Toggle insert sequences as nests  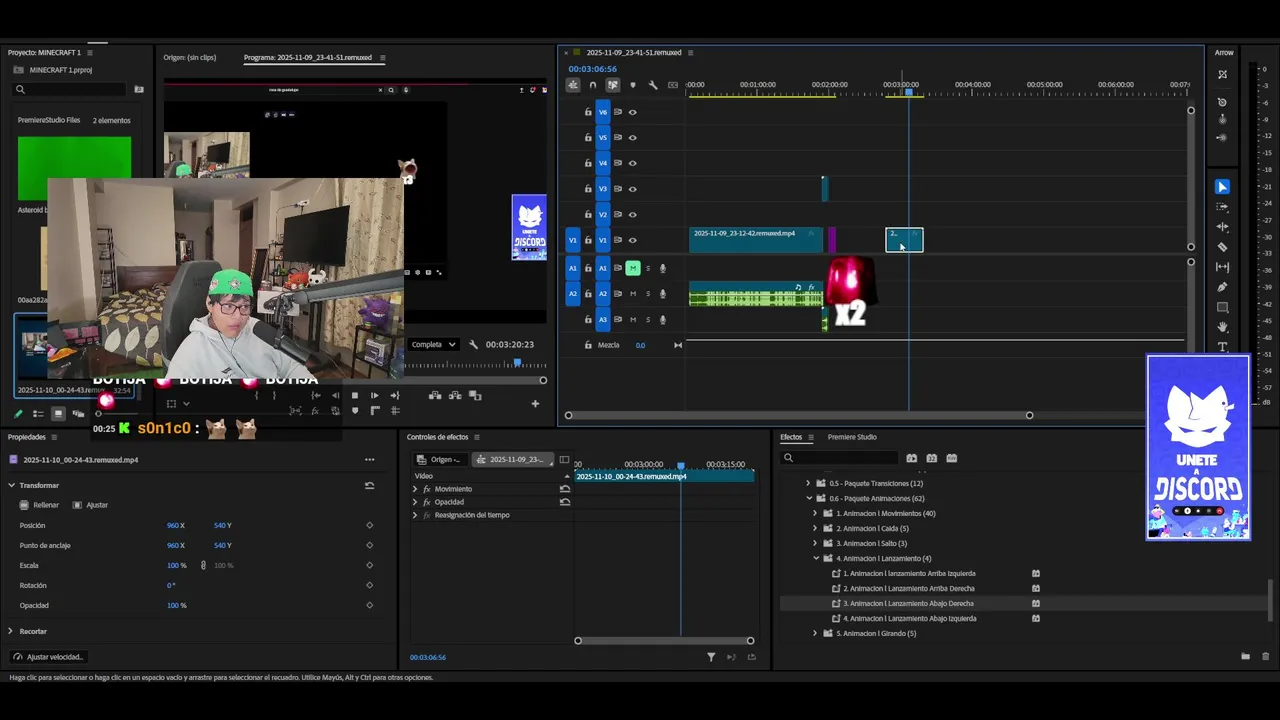573,85
